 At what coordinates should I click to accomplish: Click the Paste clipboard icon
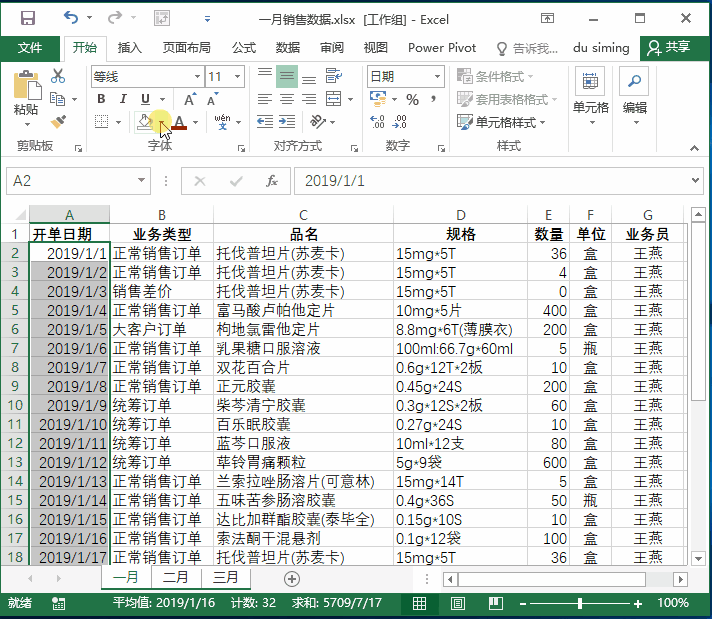(x=26, y=85)
